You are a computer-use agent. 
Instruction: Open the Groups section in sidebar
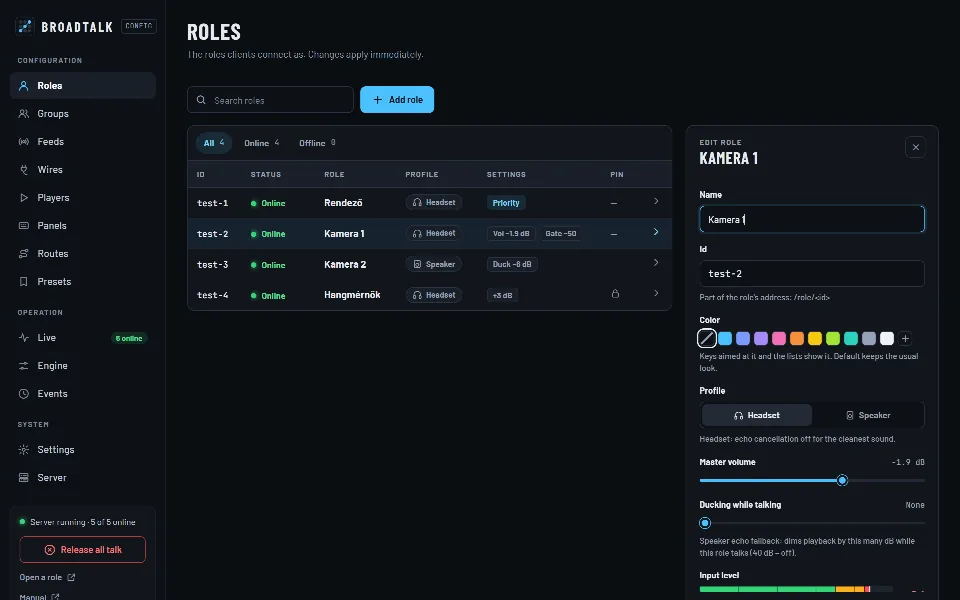pos(83,114)
